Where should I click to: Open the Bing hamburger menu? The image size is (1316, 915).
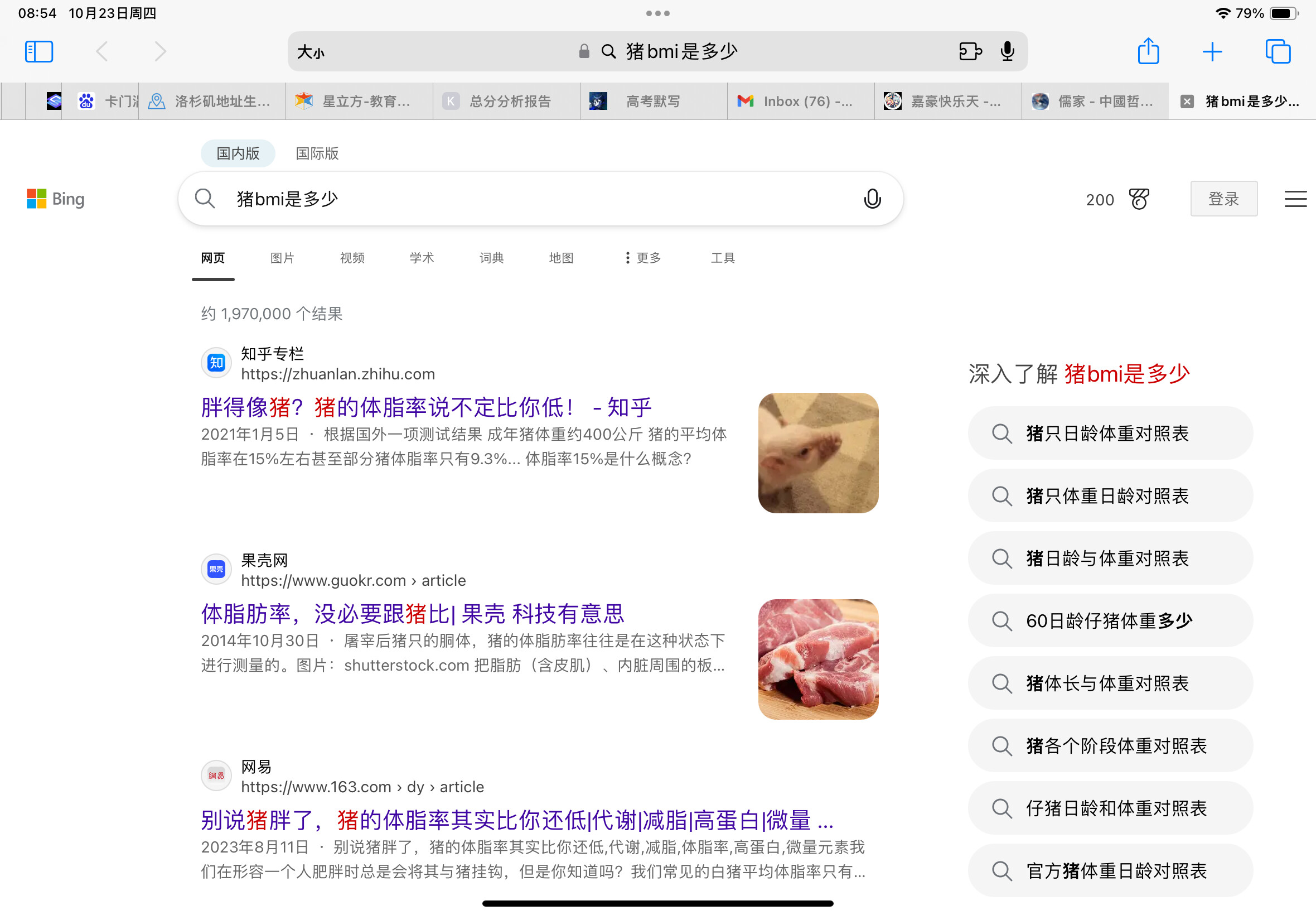coord(1295,199)
